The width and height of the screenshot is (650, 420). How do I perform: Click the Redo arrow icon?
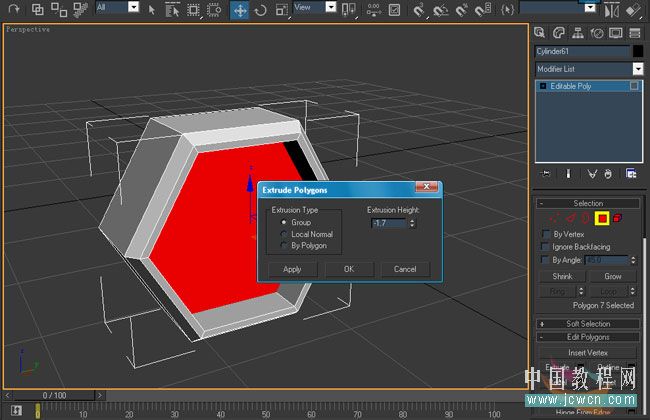pos(15,9)
